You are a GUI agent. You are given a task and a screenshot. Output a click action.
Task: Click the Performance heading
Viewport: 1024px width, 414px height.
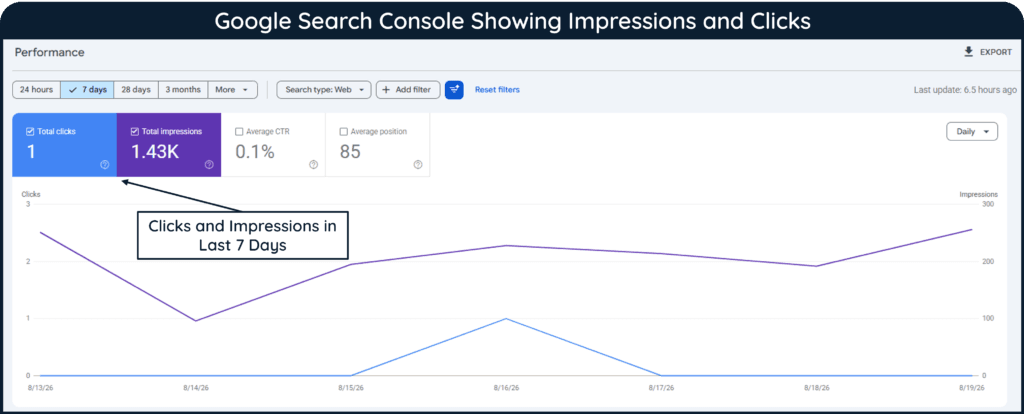pos(50,52)
